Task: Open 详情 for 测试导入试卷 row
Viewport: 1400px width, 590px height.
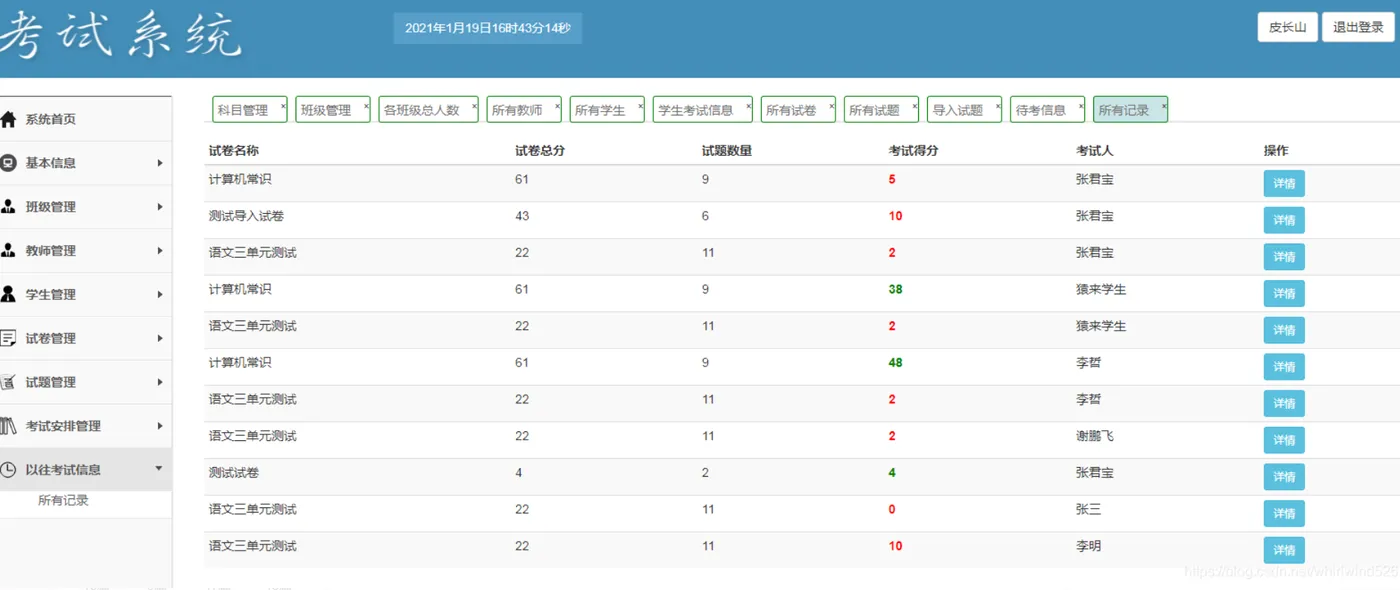Action: pyautogui.click(x=1284, y=220)
